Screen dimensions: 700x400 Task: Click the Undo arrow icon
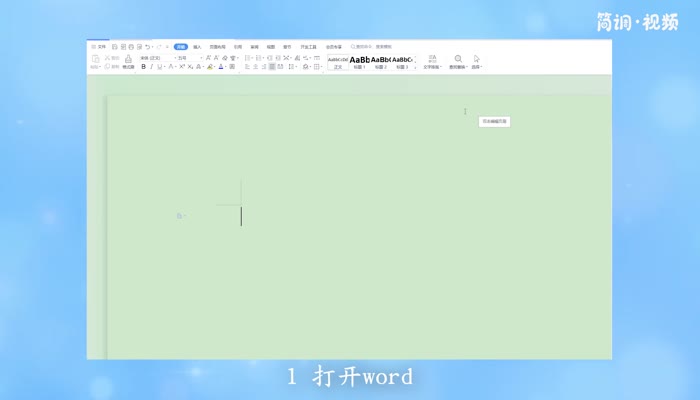(x=147, y=46)
